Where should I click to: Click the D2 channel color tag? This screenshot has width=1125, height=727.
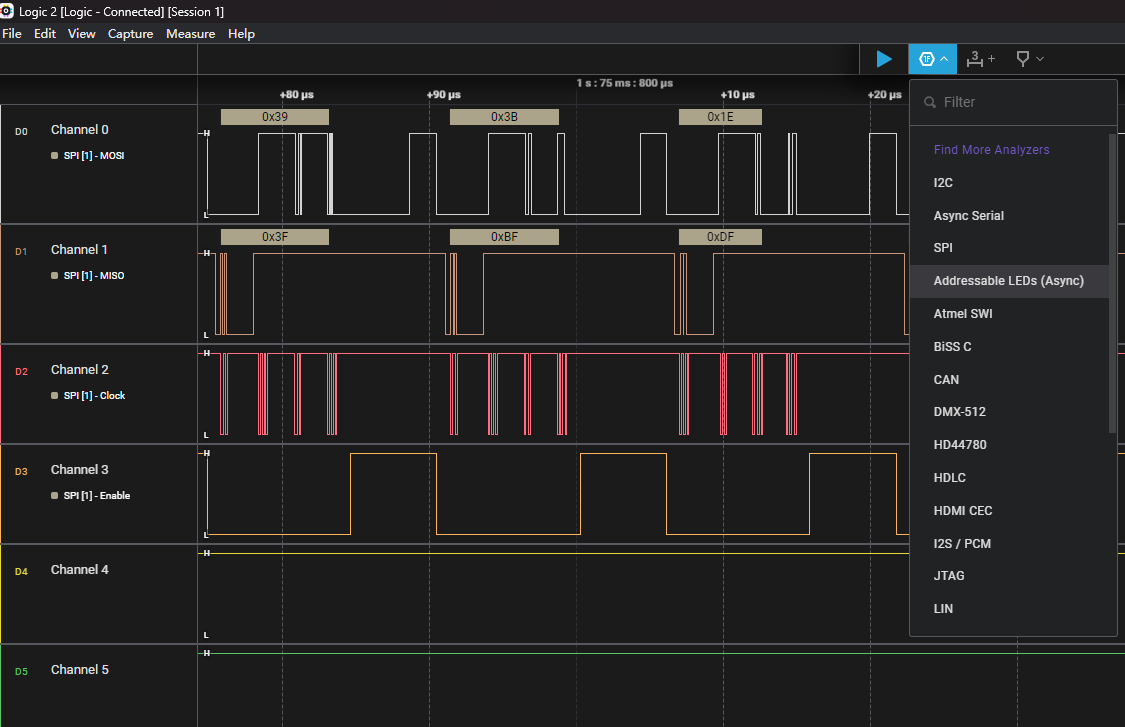click(x=22, y=372)
